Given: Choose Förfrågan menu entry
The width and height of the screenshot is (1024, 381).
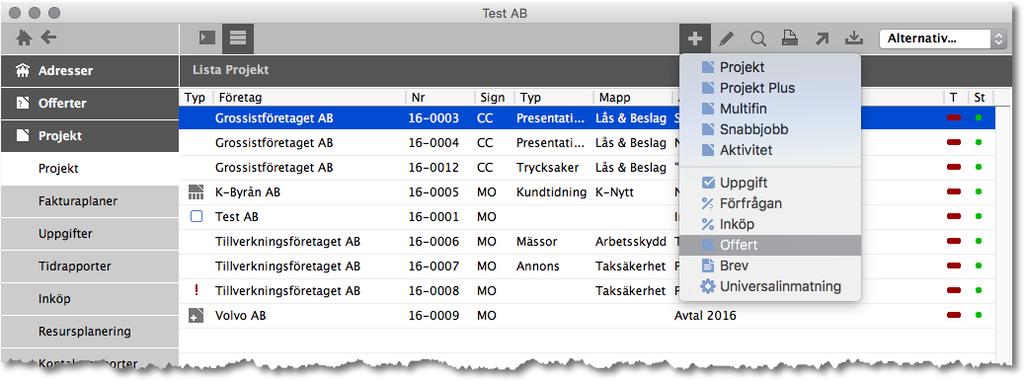Looking at the screenshot, I should [771, 204].
